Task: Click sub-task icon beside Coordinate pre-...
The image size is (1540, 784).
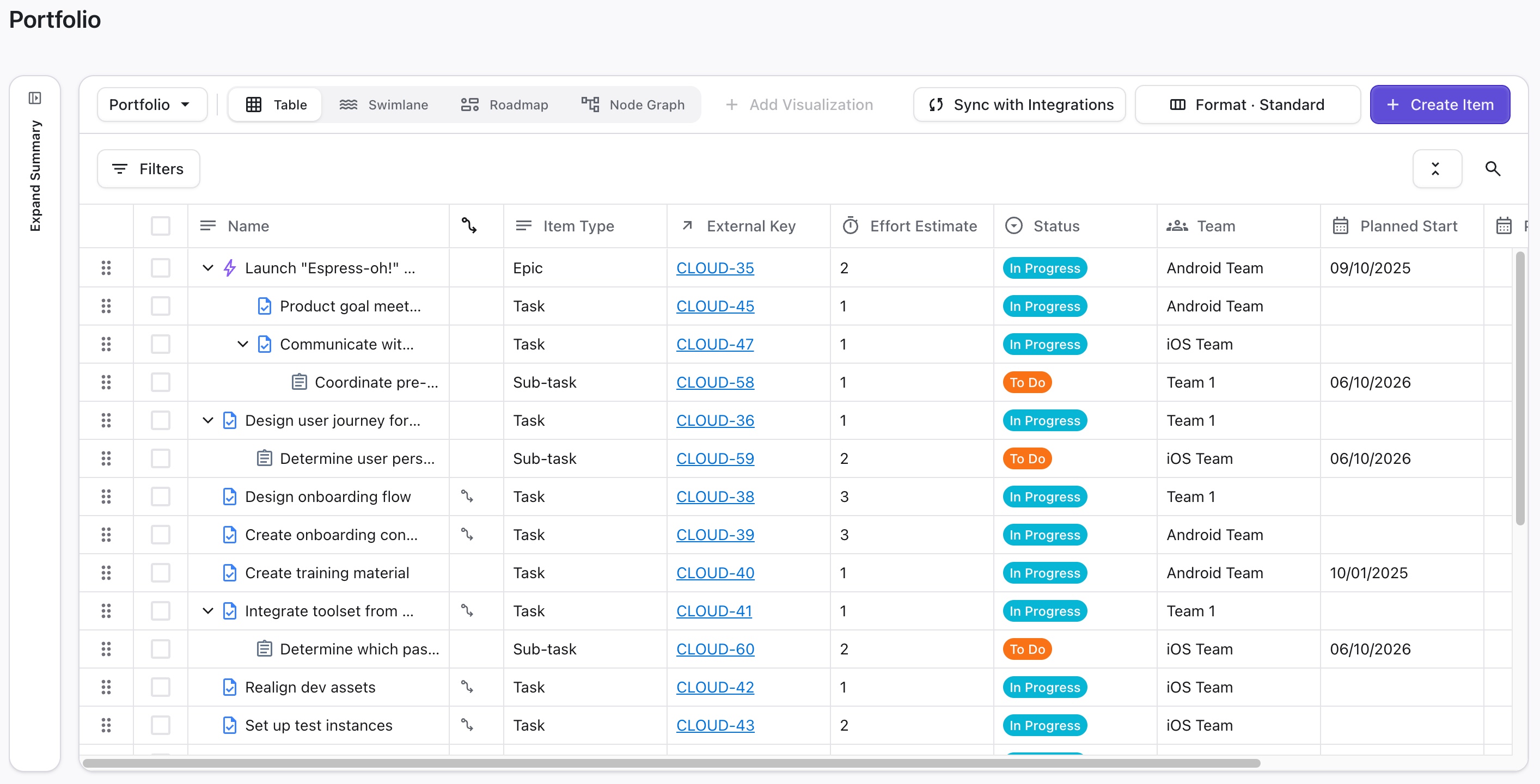Action: pyautogui.click(x=299, y=382)
